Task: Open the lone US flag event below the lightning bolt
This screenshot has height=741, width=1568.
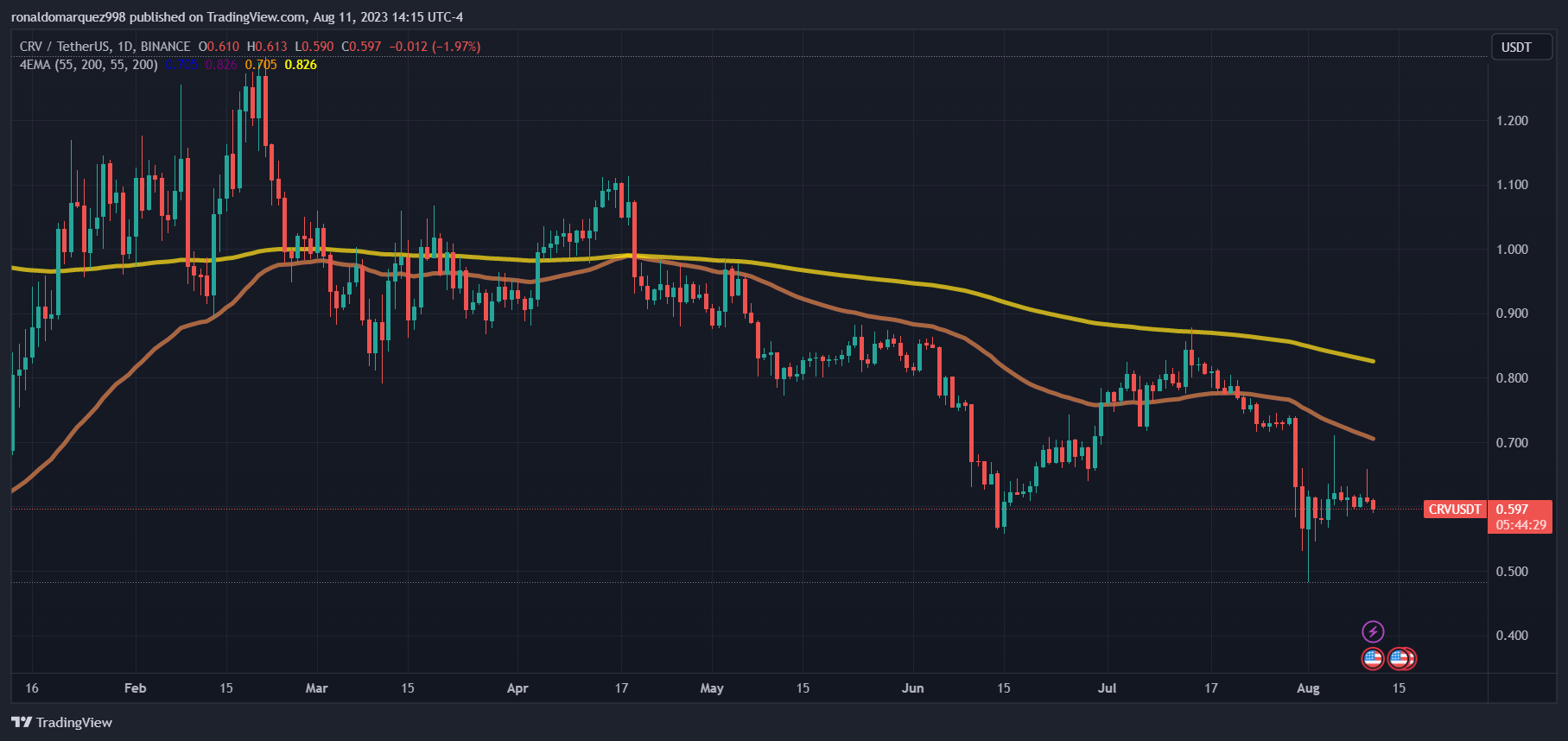Action: (1373, 659)
